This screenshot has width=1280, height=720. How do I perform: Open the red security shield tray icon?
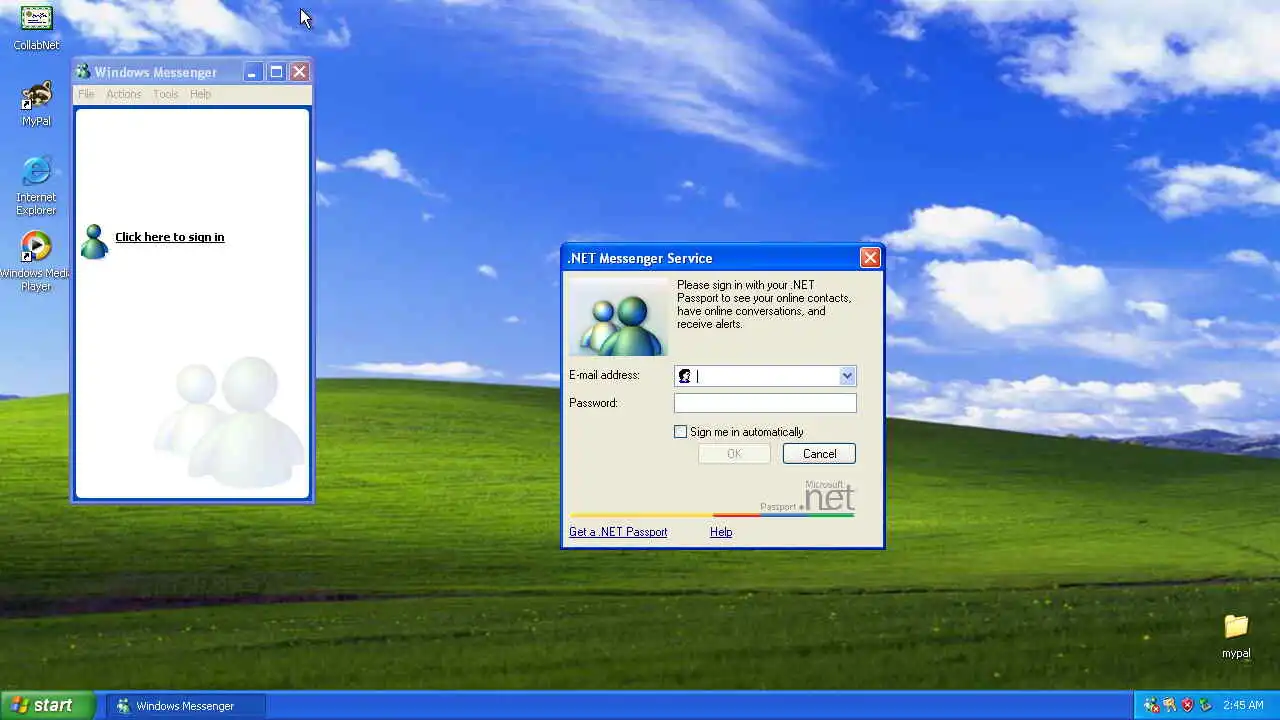[x=1188, y=705]
